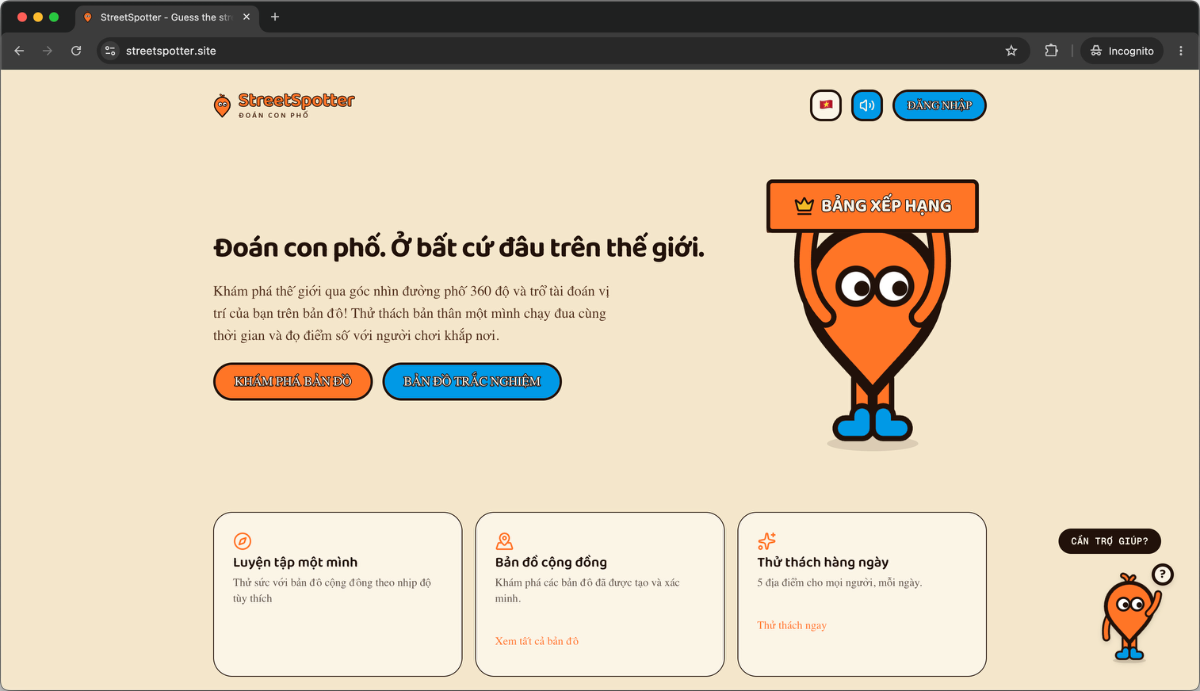Click the BẢN ĐỒ TRẮC NGHIỆM button

click(x=472, y=381)
